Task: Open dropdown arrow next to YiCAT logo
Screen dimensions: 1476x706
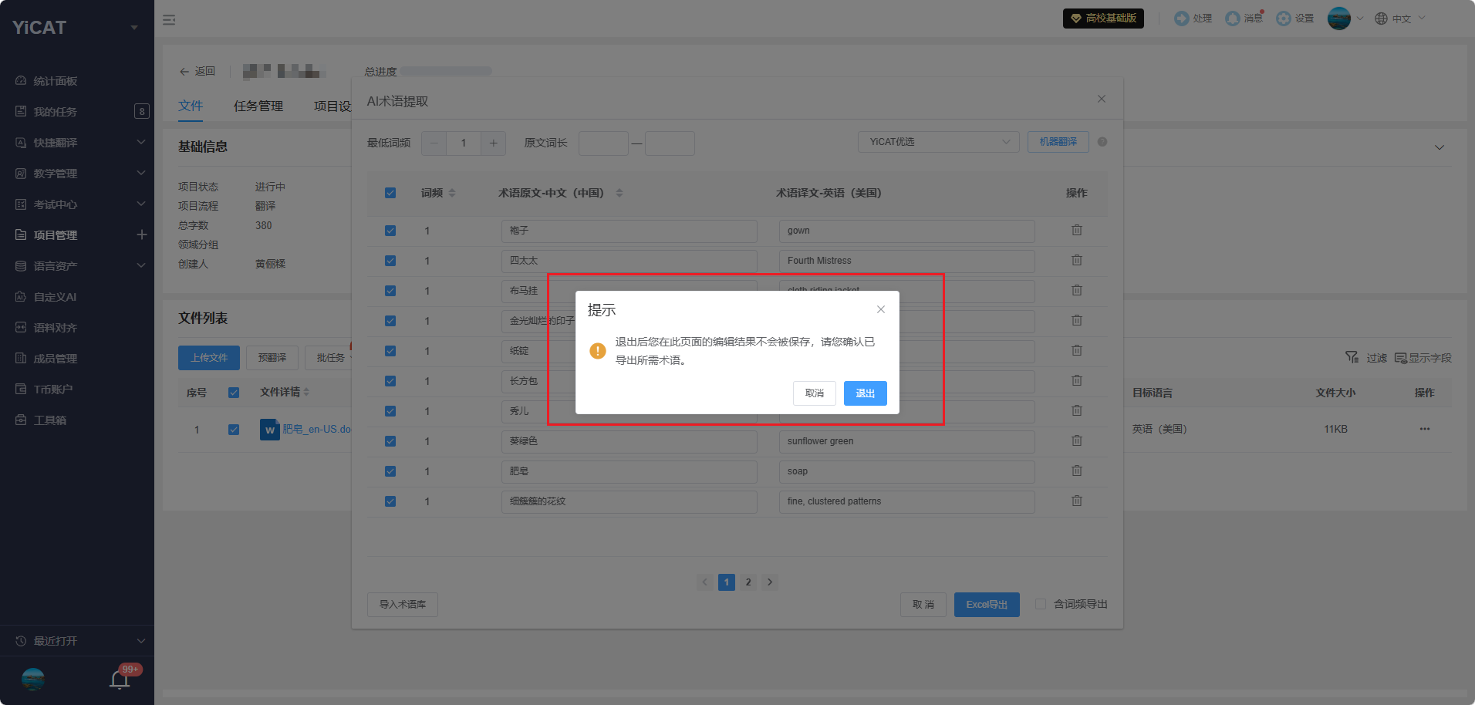Action: [134, 27]
